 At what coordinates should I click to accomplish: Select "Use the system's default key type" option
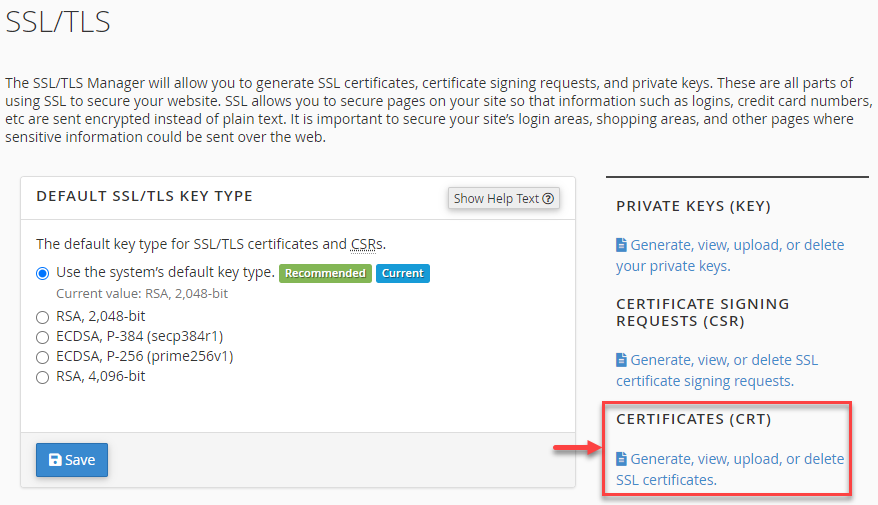click(x=43, y=273)
